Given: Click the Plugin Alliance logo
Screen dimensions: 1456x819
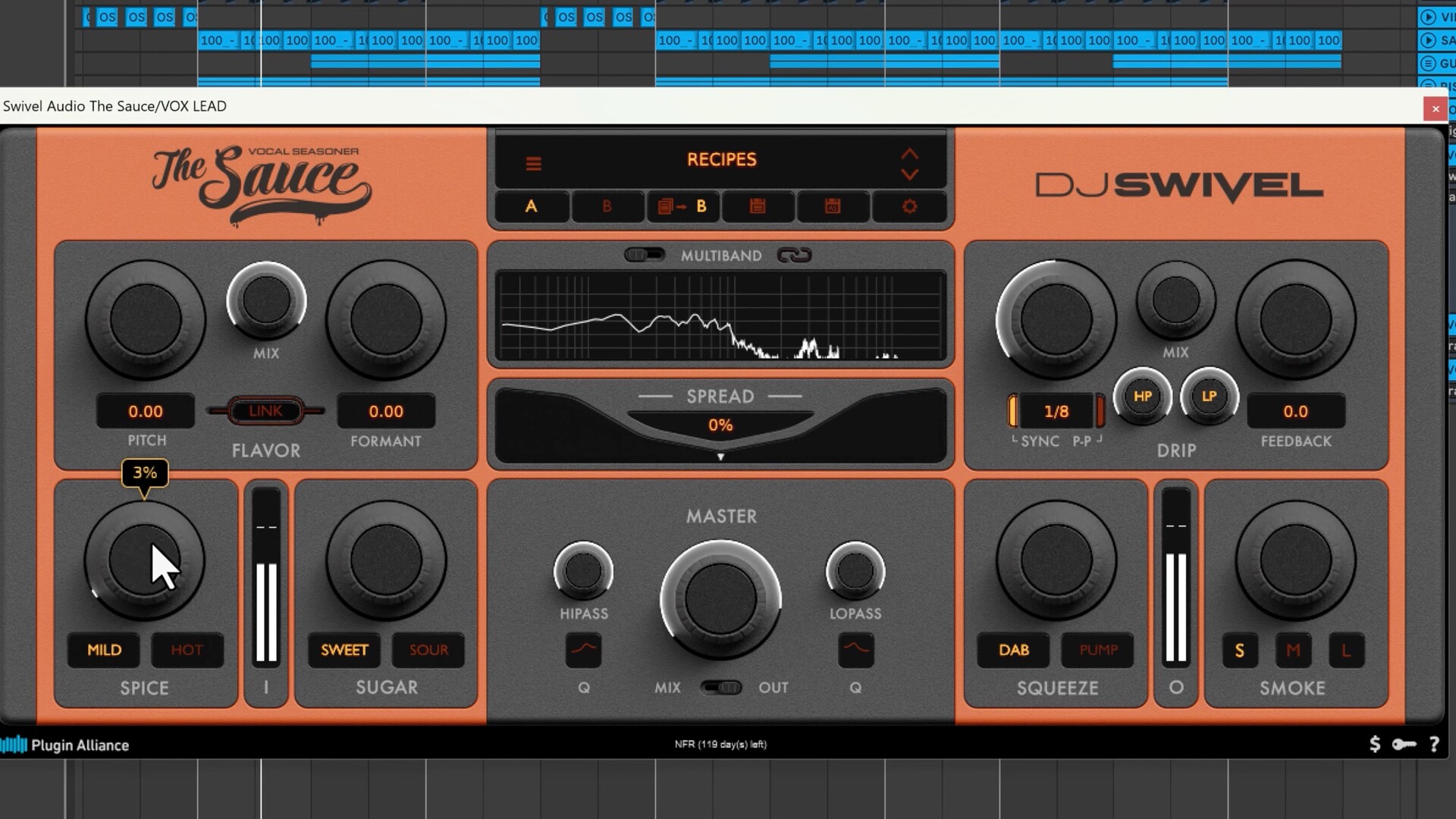Looking at the screenshot, I should pyautogui.click(x=65, y=745).
